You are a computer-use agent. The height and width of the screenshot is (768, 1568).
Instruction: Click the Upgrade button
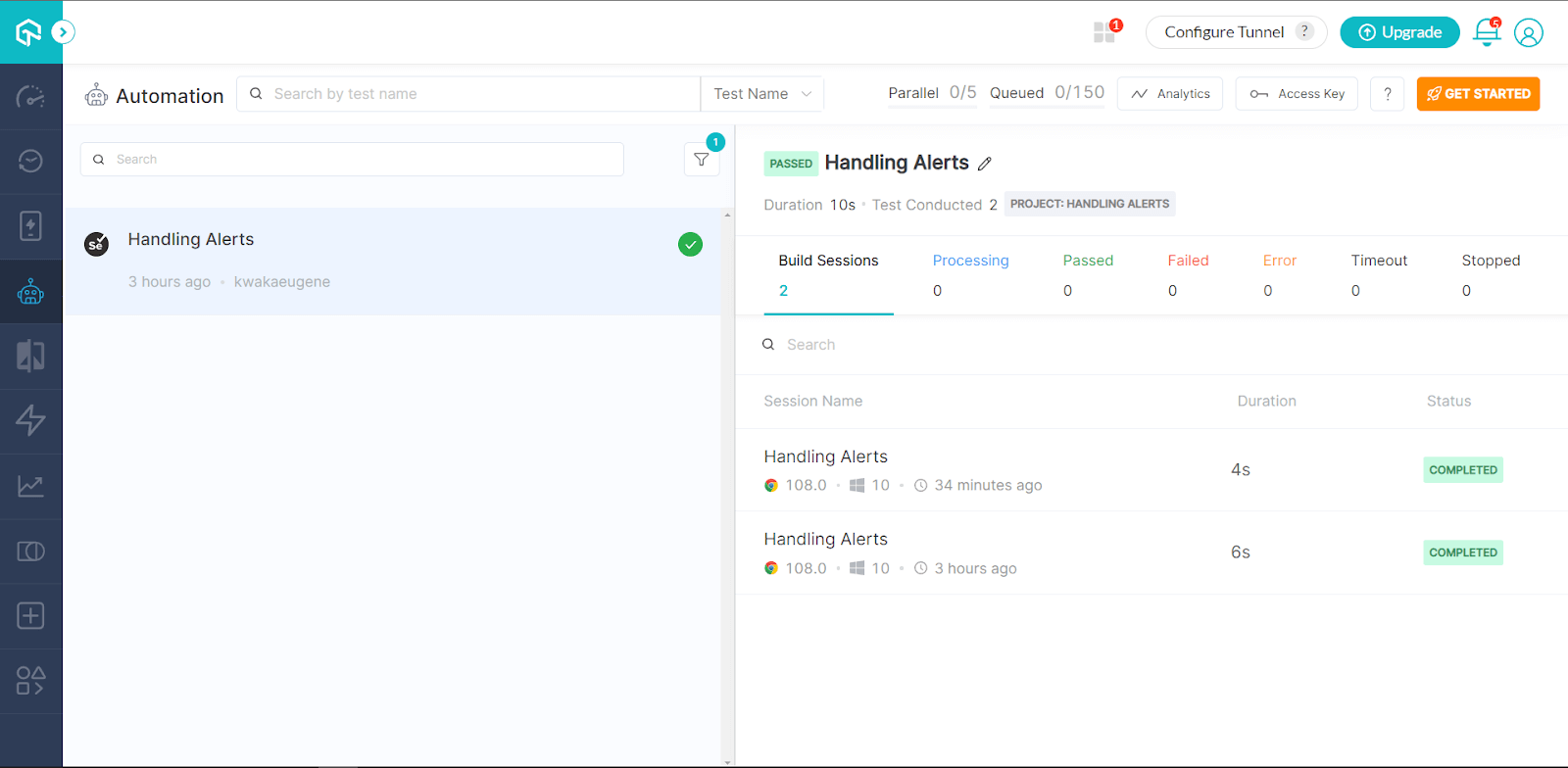click(1399, 32)
